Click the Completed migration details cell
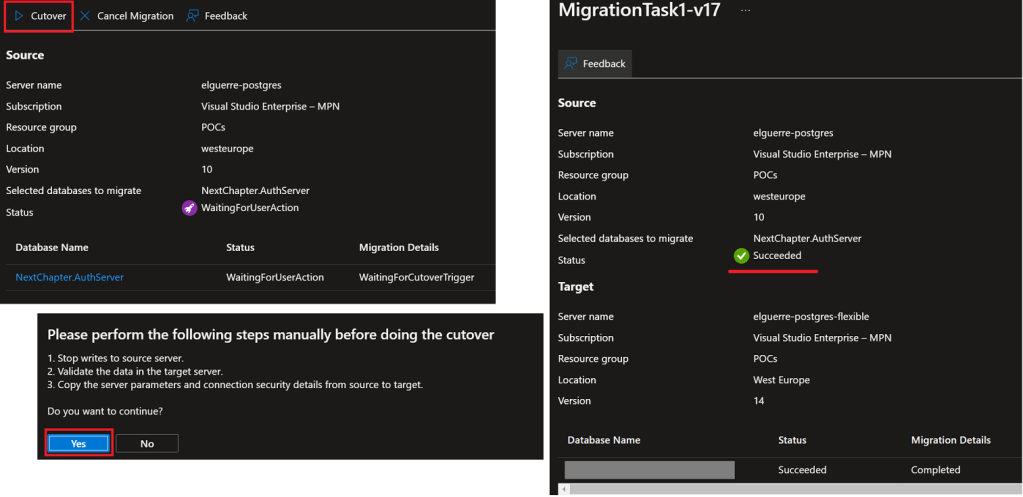The height and width of the screenshot is (497, 1023). [935, 470]
